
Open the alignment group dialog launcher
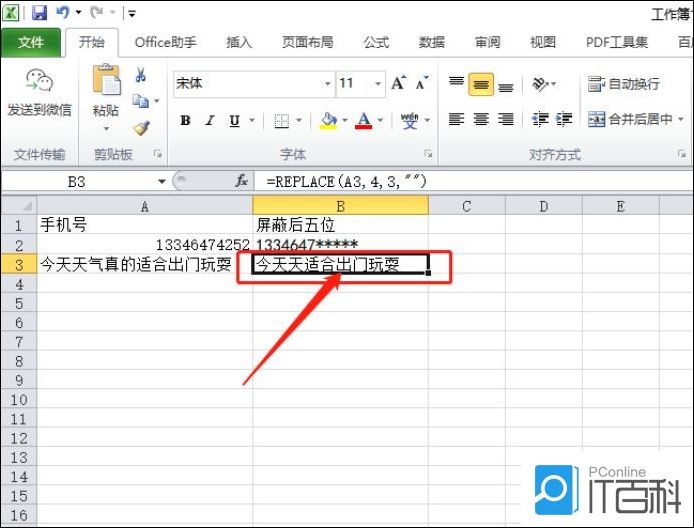tap(681, 154)
